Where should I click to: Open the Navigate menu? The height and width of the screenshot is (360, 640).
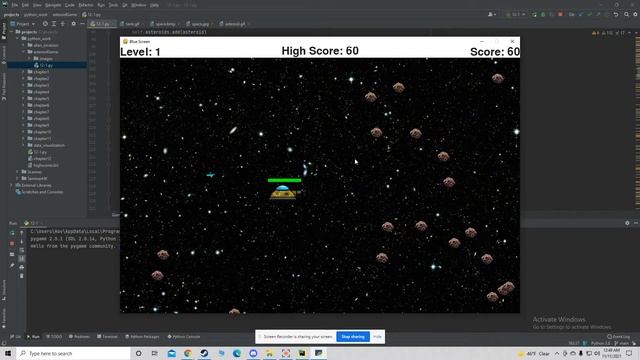(x=53, y=5)
